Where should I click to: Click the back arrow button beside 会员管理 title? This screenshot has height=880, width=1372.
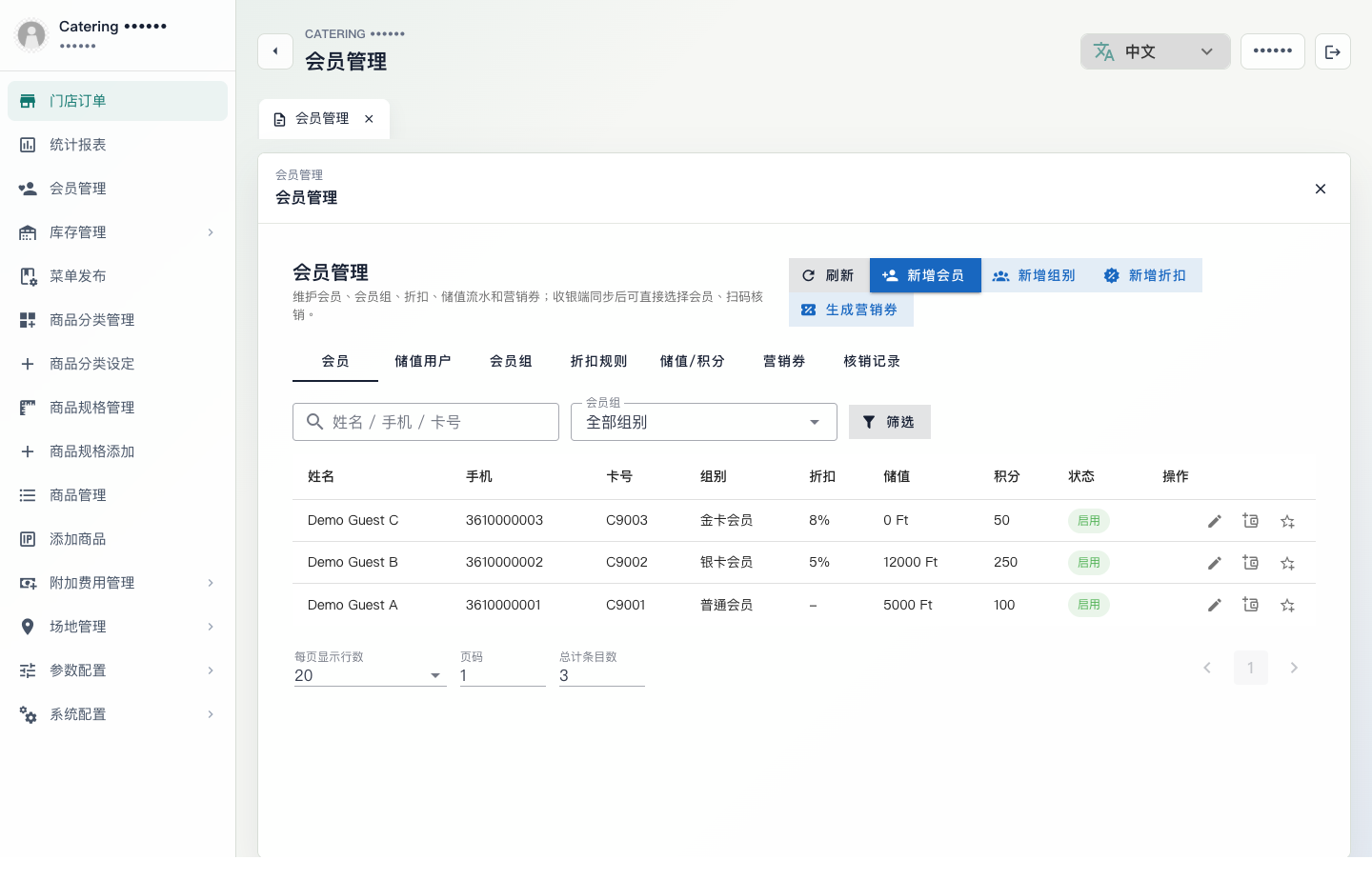(275, 51)
